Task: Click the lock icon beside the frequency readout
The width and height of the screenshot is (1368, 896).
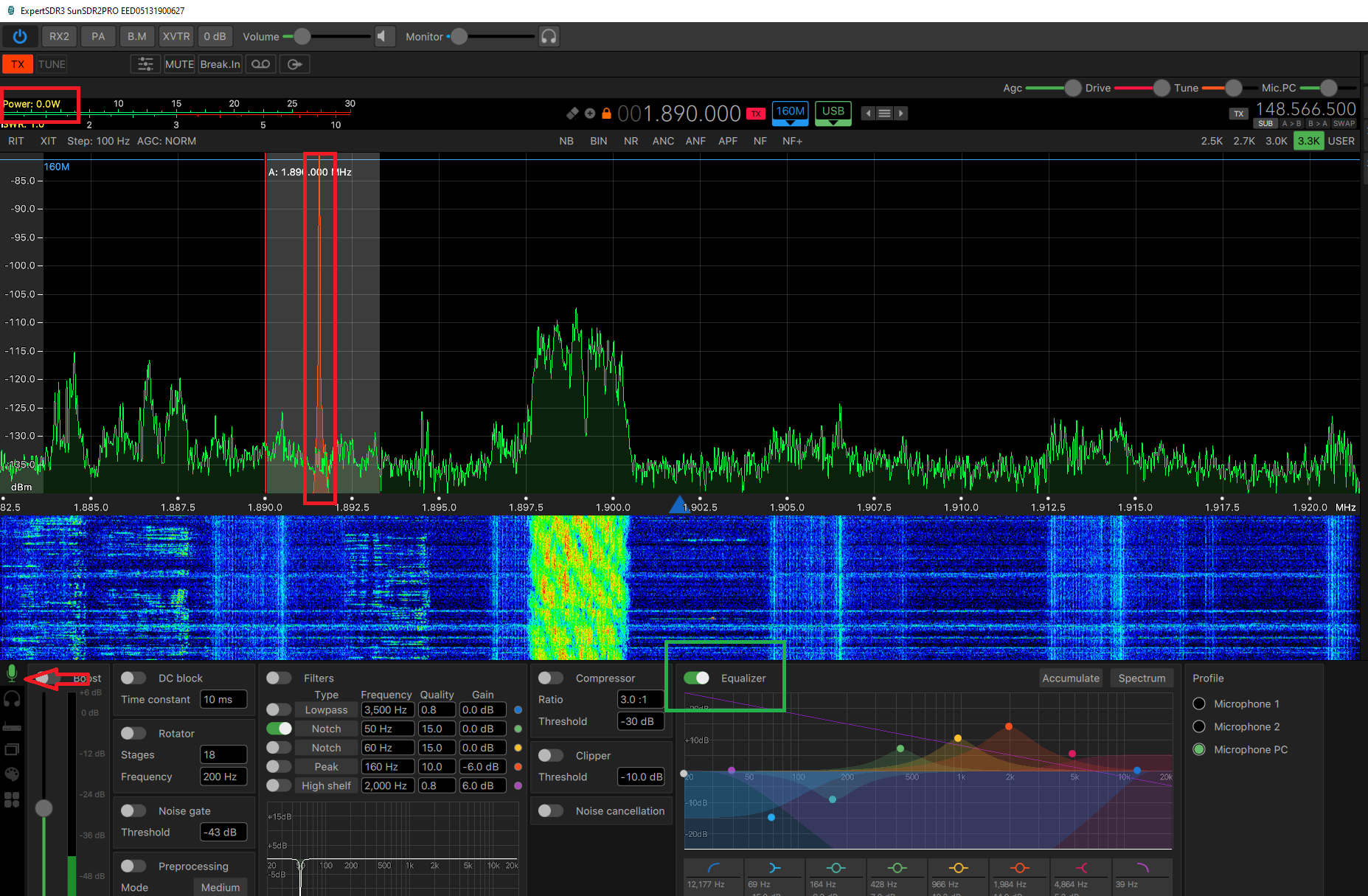Action: (x=606, y=113)
